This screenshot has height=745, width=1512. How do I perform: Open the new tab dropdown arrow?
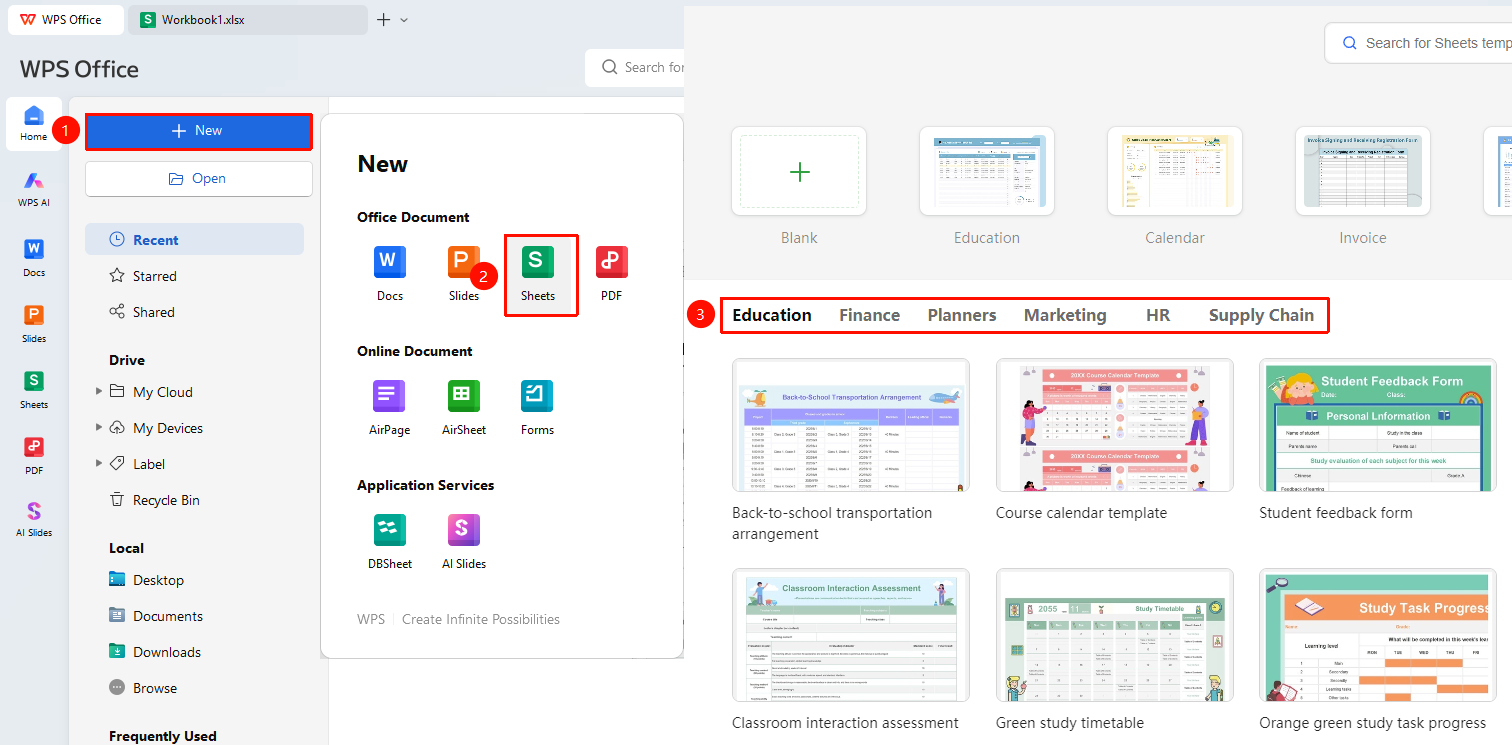404,20
